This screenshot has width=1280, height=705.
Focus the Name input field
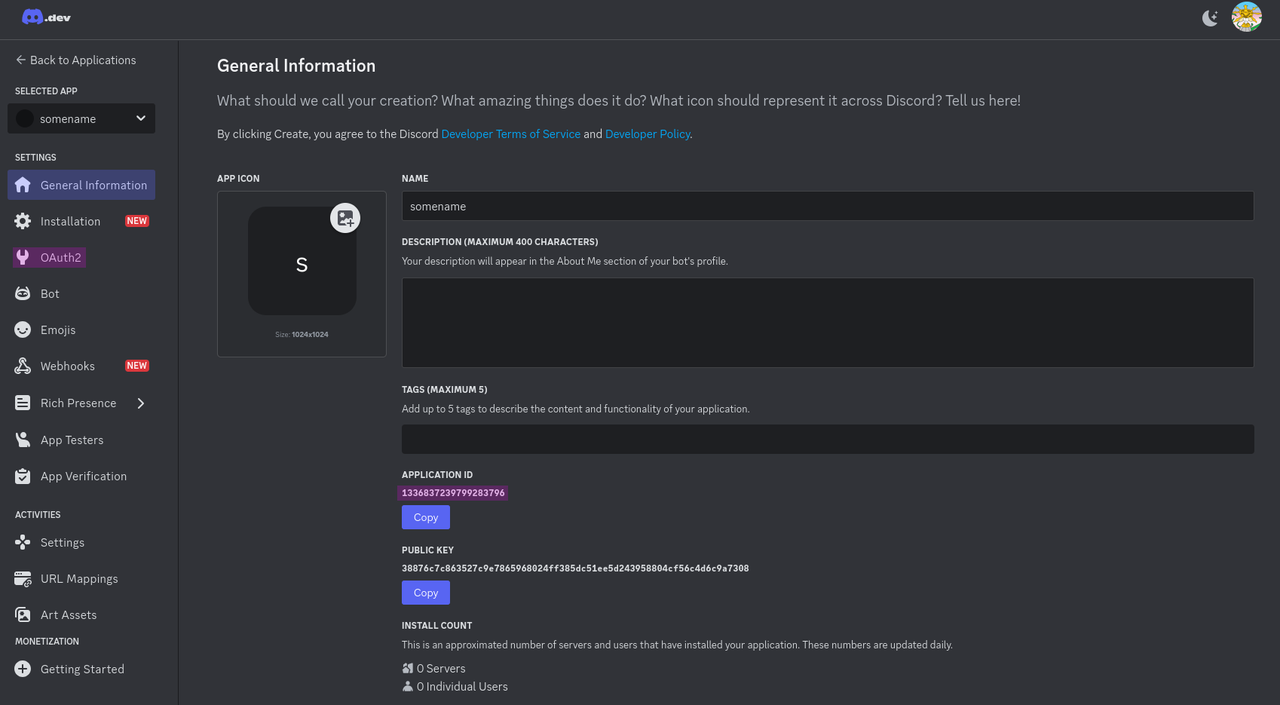click(x=827, y=206)
